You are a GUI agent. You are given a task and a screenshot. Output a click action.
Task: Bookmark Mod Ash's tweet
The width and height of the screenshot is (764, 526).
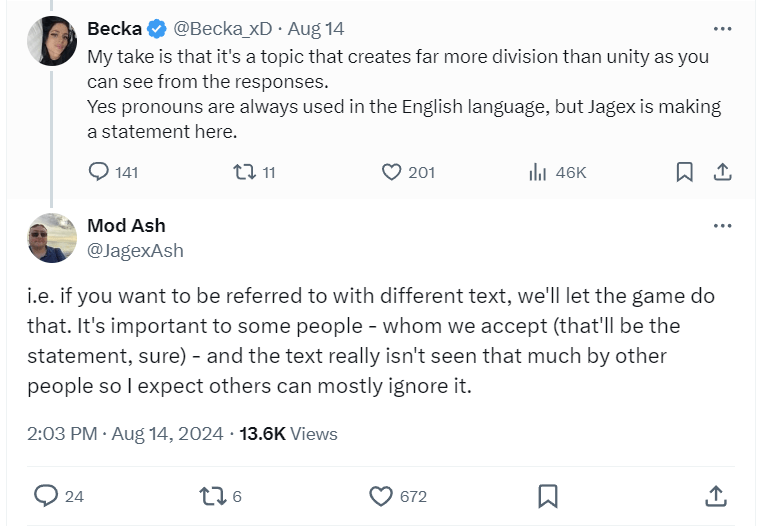click(548, 495)
